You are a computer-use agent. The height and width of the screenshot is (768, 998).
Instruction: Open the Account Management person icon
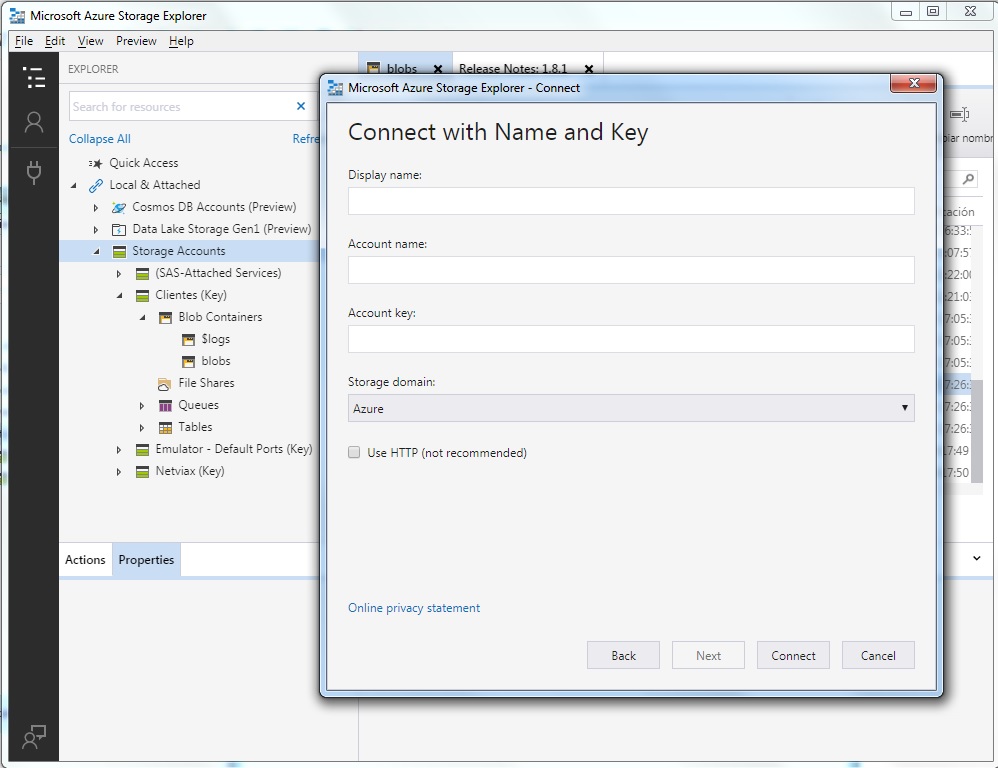click(x=34, y=122)
